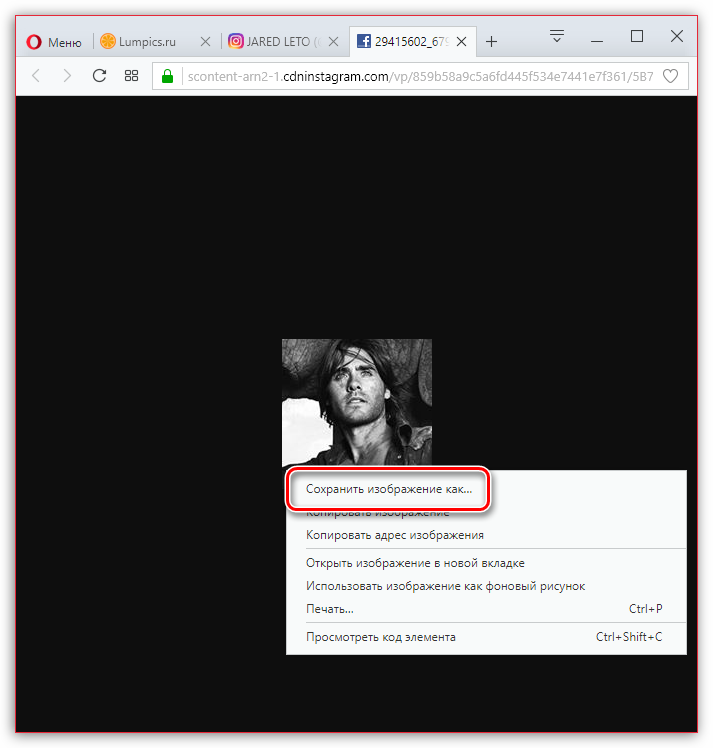
Task: Add page to bookmarks with heart icon
Action: coord(671,76)
